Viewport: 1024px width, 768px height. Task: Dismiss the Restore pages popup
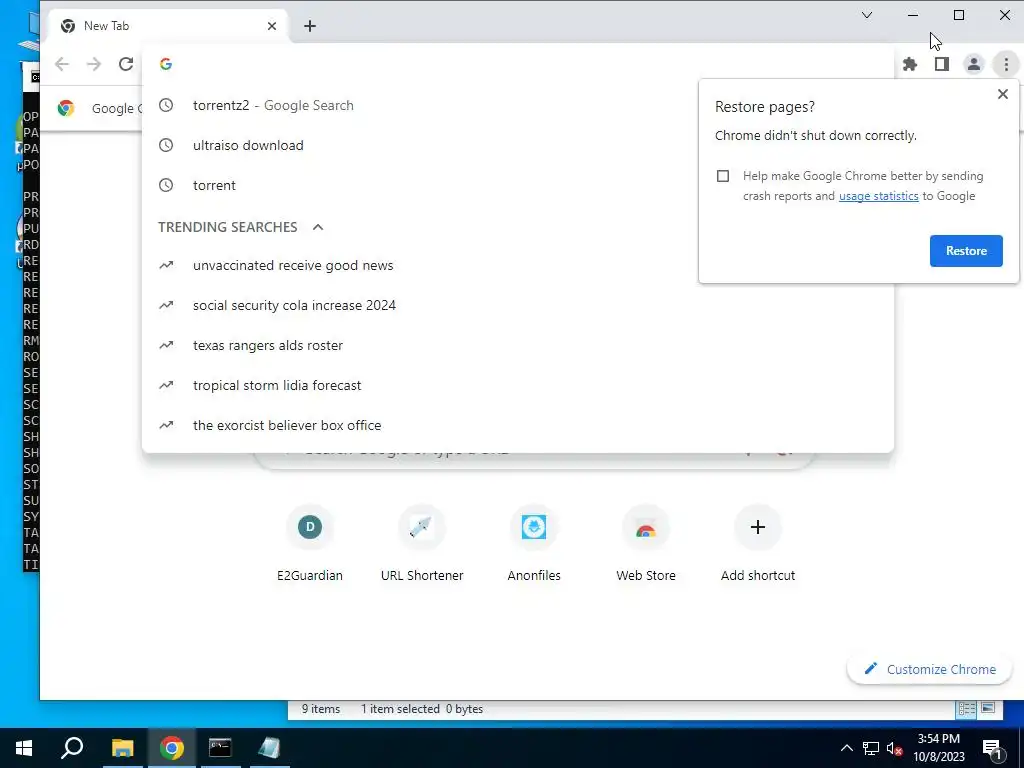point(1003,94)
